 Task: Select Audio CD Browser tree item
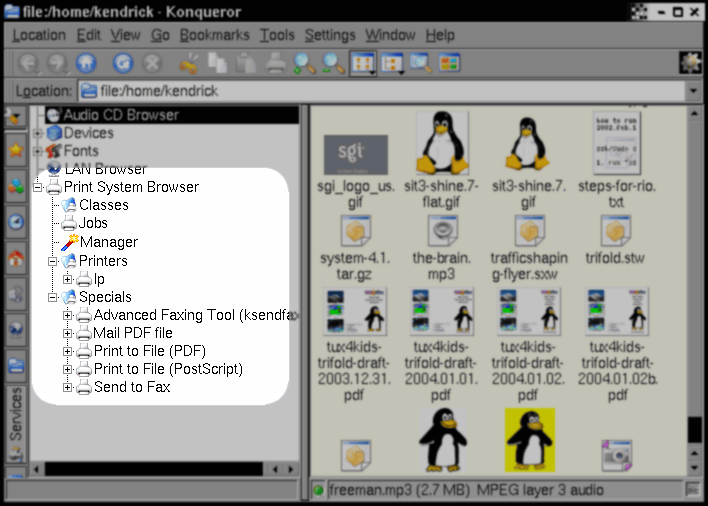pos(172,115)
